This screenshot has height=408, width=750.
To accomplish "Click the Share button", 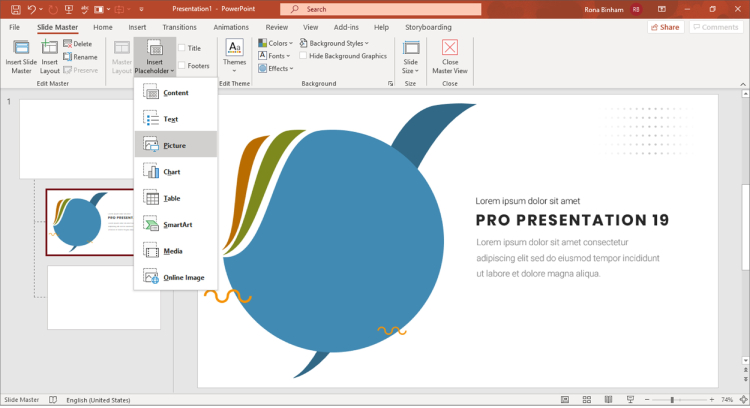I will click(665, 27).
